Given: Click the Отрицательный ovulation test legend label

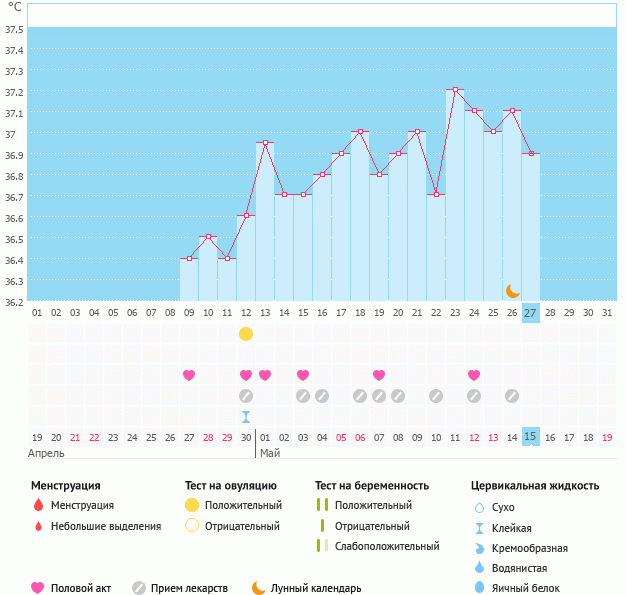Looking at the screenshot, I should click(x=242, y=526).
